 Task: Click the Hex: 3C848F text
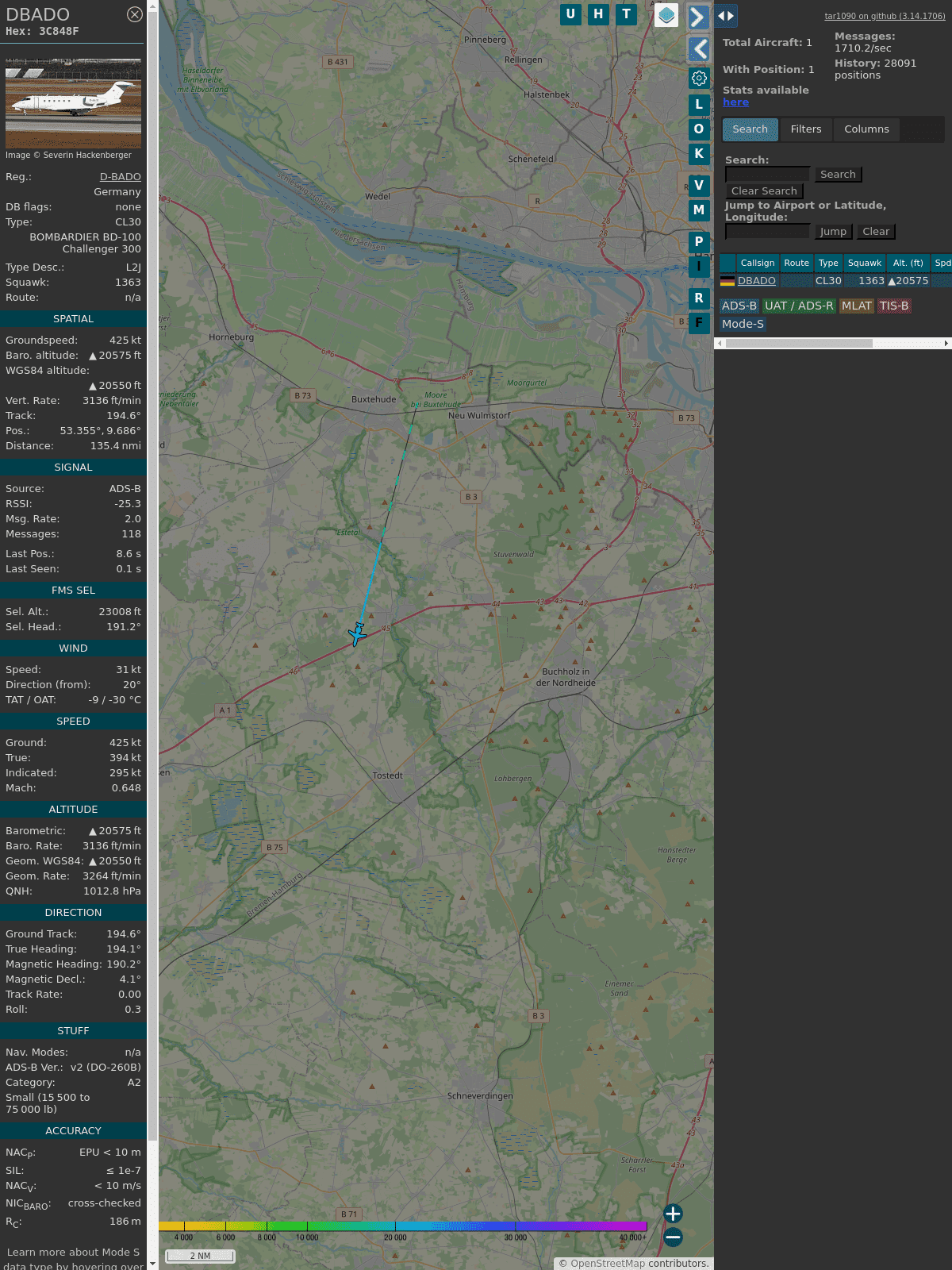pos(42,32)
